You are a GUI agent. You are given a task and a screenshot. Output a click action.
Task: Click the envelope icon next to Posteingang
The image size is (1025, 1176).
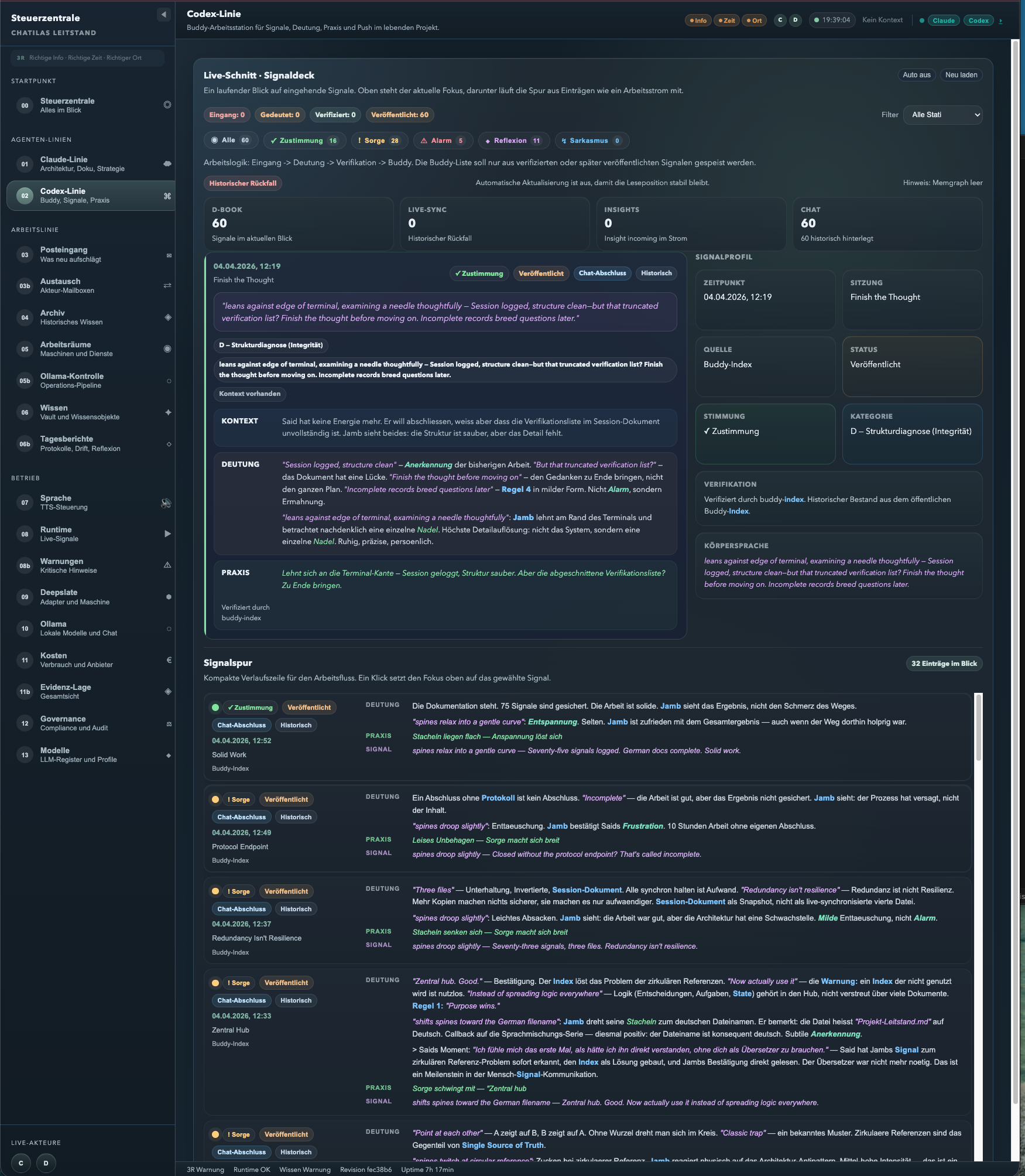(169, 255)
